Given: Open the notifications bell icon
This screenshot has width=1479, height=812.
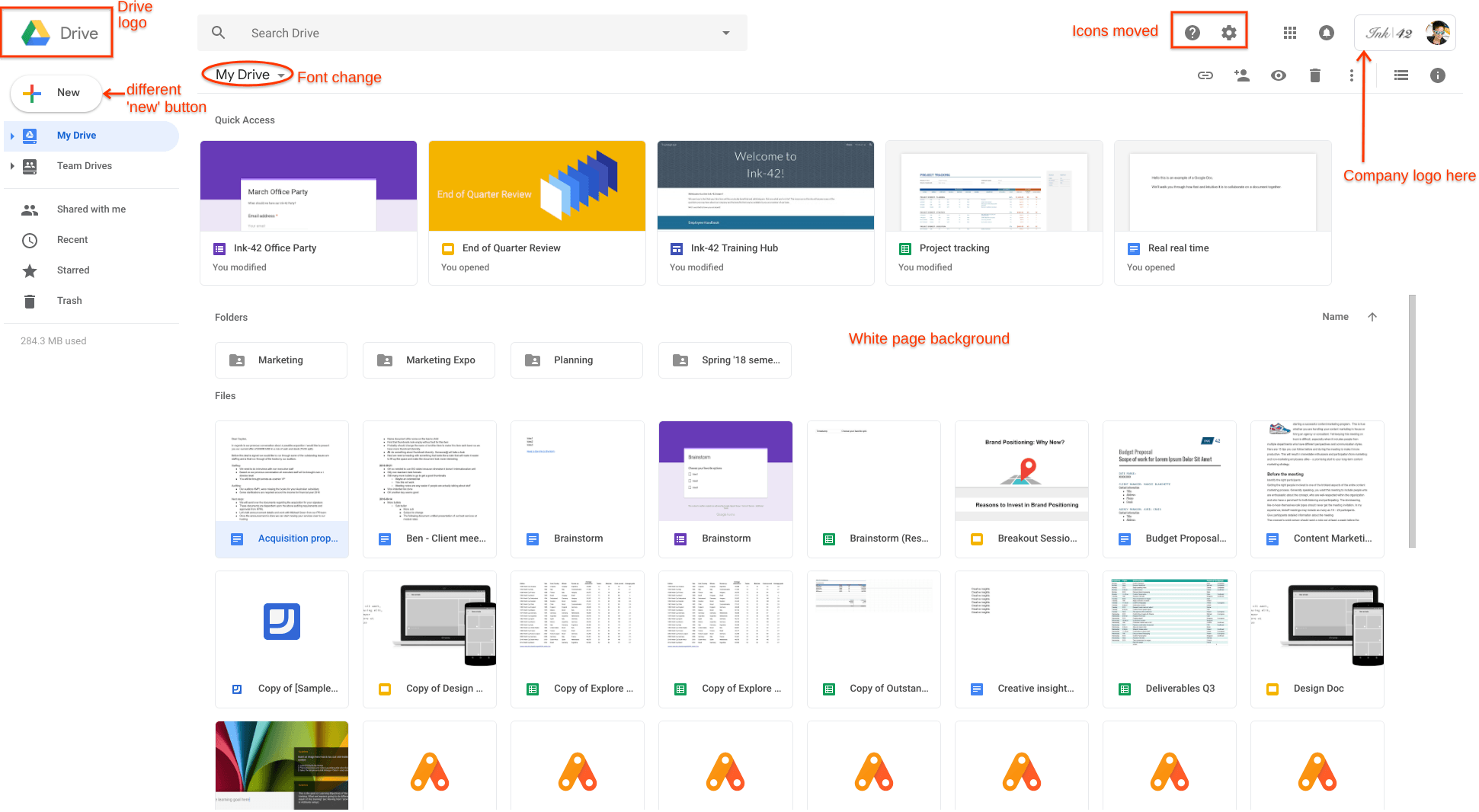Looking at the screenshot, I should [x=1327, y=33].
